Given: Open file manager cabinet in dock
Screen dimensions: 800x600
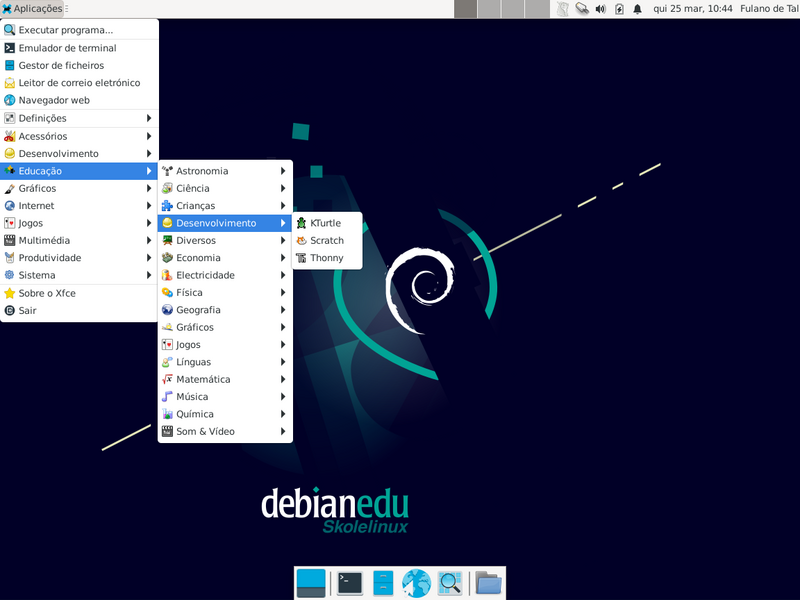Looking at the screenshot, I should [383, 583].
